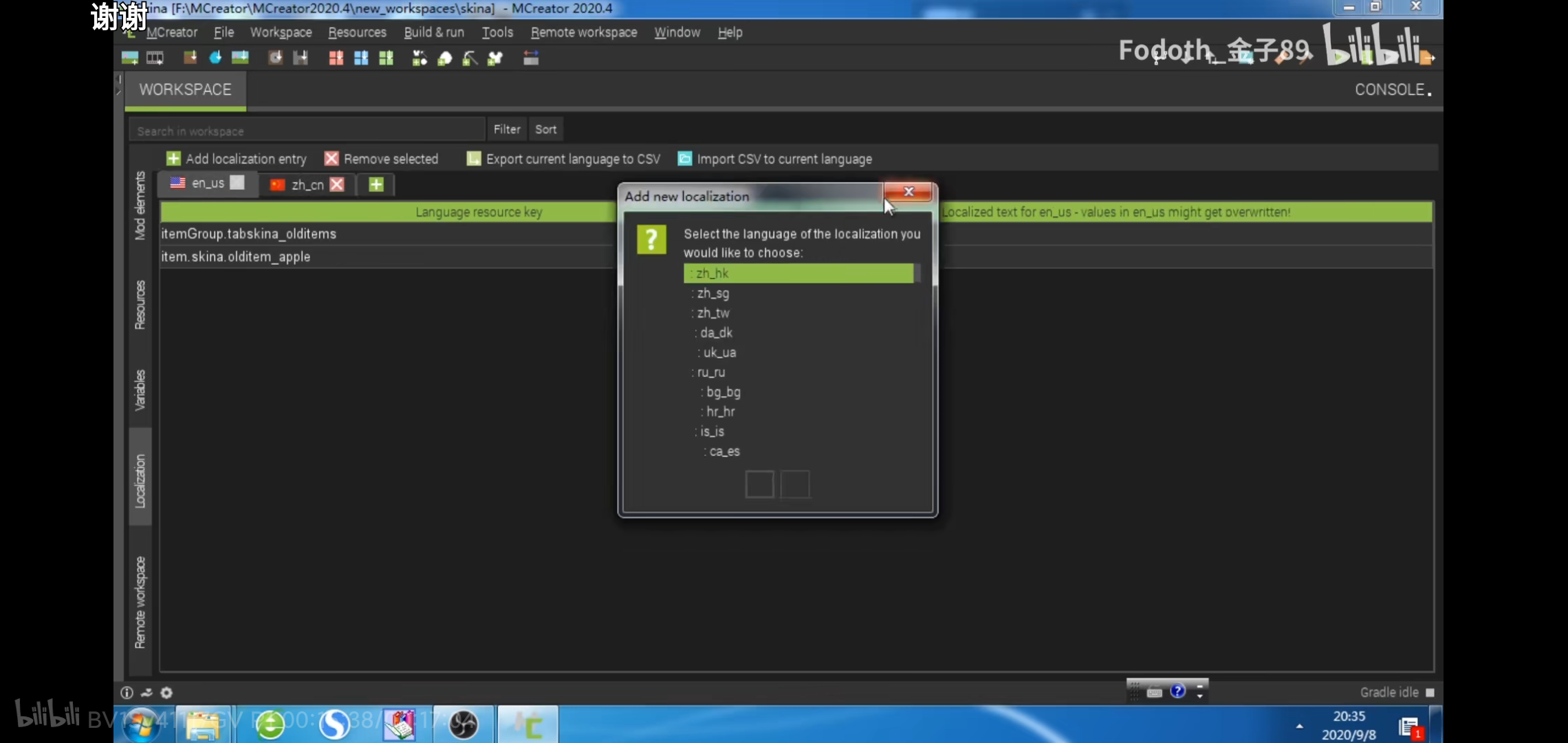Click Add localization entry button
The image size is (1568, 743).
(x=237, y=159)
